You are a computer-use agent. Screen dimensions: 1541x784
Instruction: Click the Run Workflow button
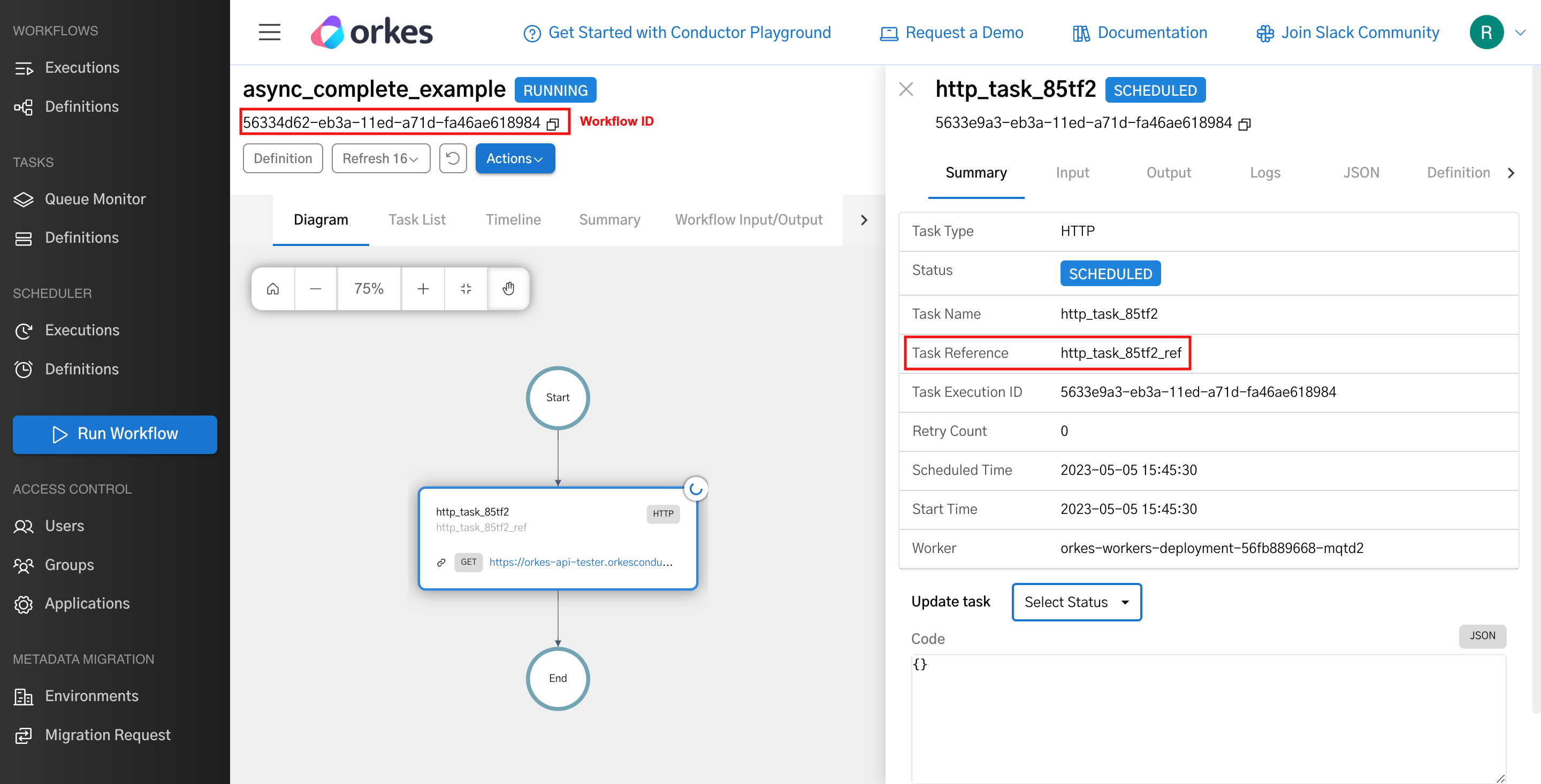tap(115, 434)
